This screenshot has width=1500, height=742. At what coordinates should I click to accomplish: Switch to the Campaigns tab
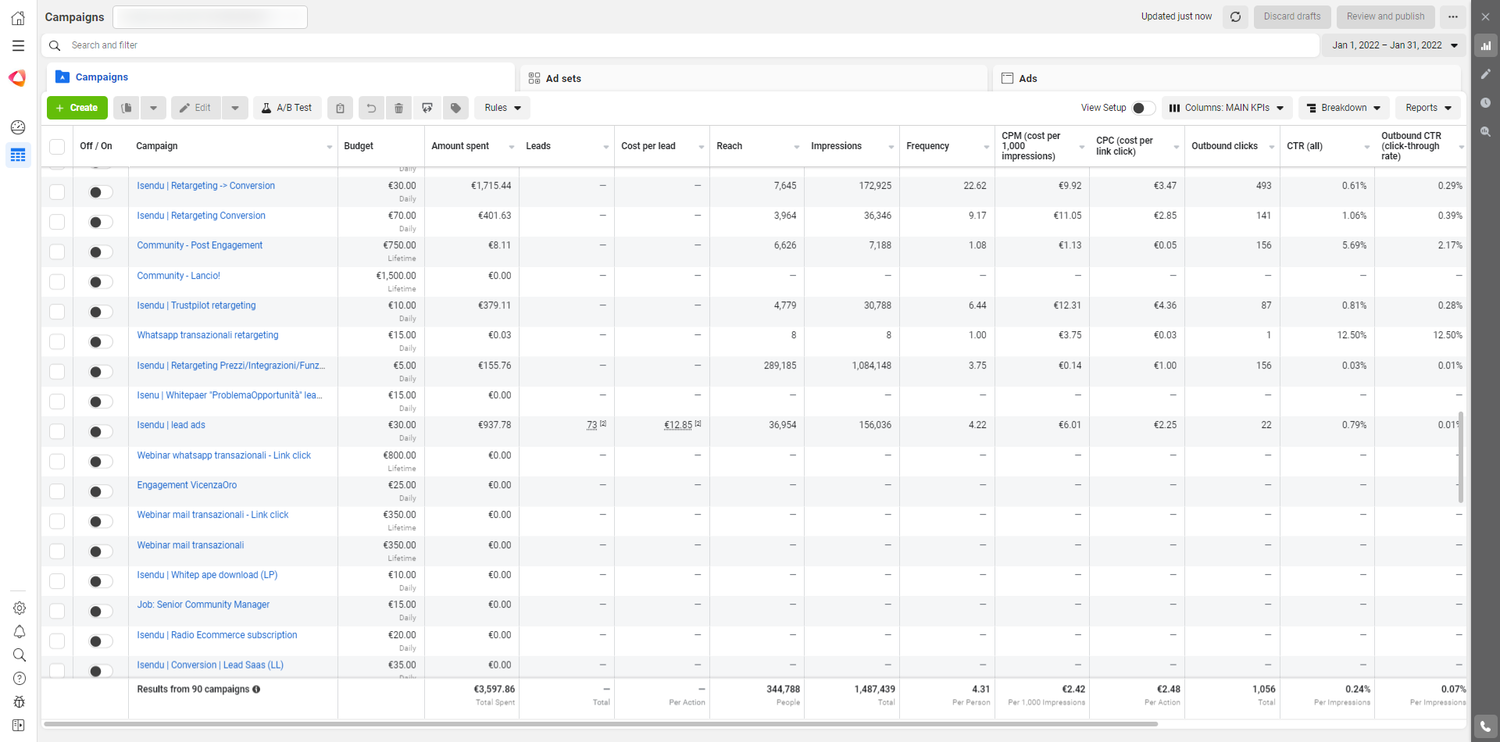click(x=280, y=77)
